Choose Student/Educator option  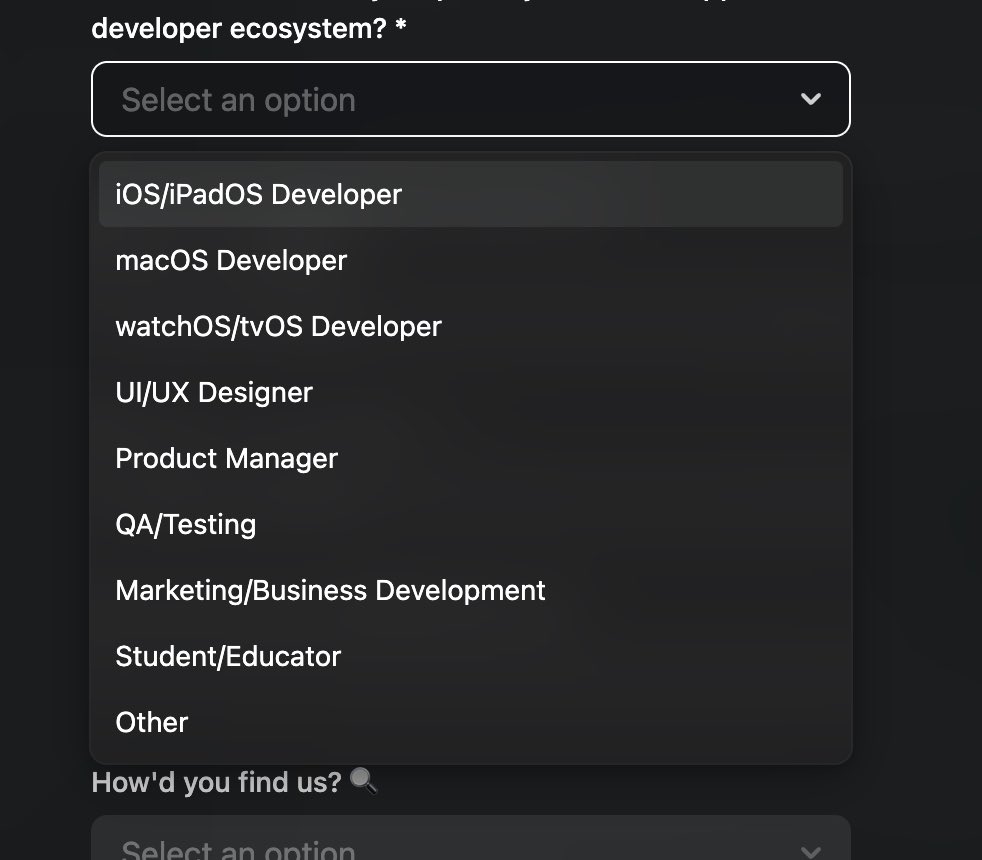(x=470, y=656)
